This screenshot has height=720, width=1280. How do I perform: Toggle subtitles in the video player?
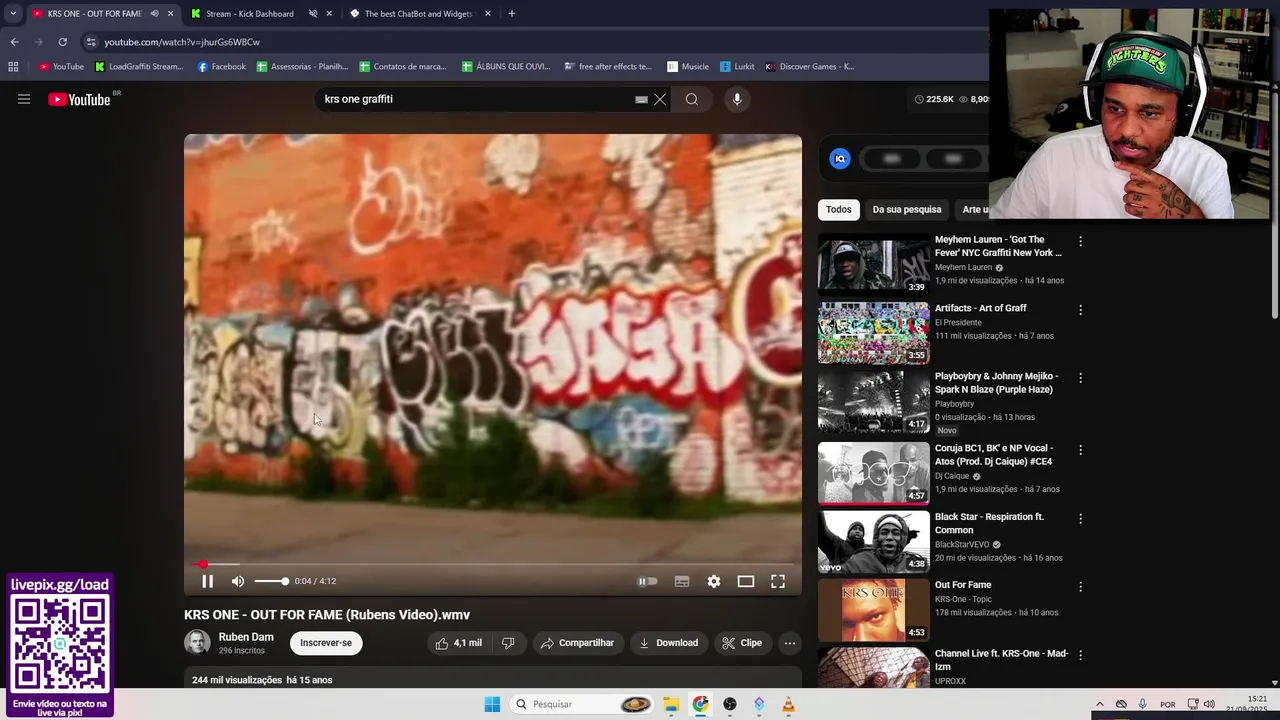[x=682, y=581]
